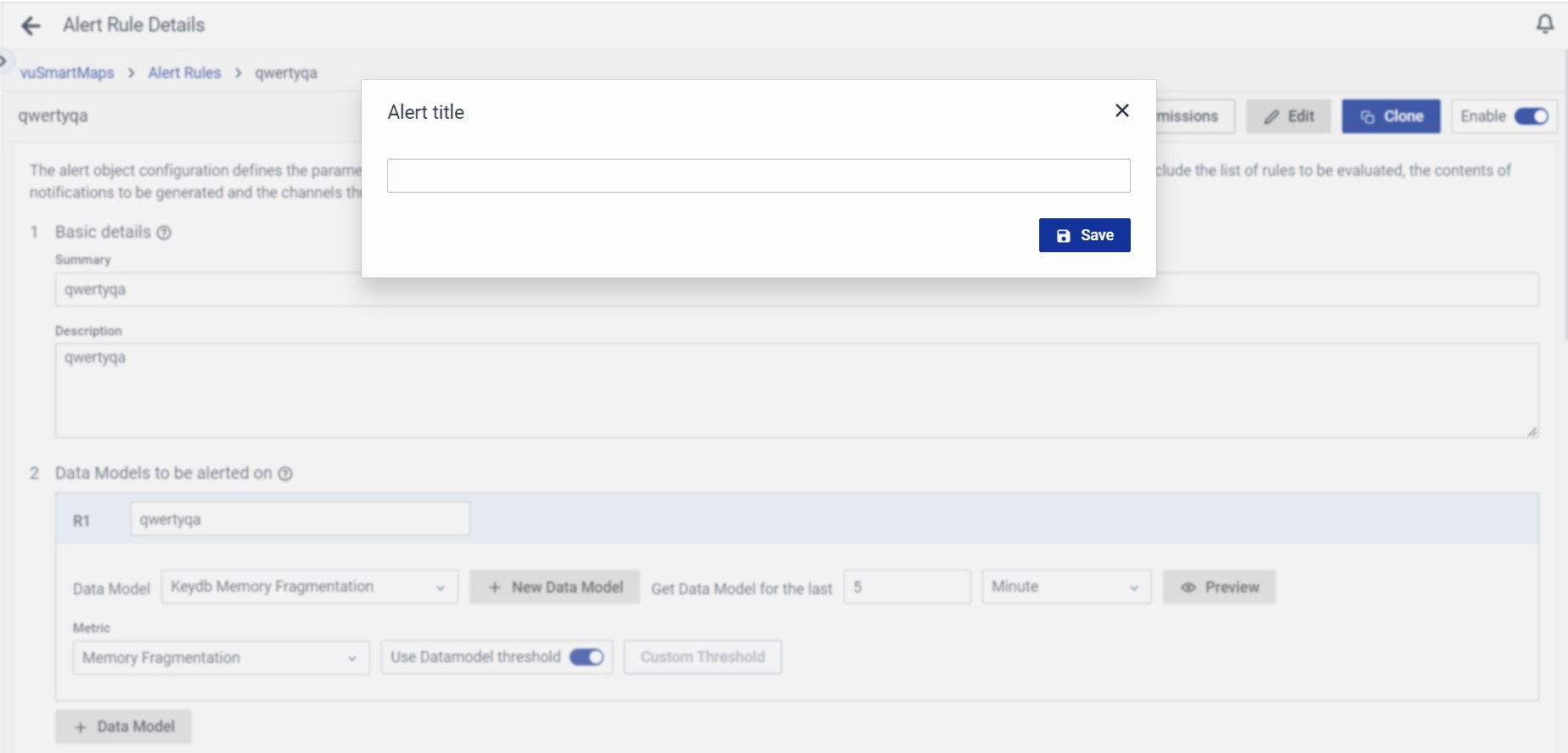Click the add Data Model button below rule
1568x753 pixels.
123,727
